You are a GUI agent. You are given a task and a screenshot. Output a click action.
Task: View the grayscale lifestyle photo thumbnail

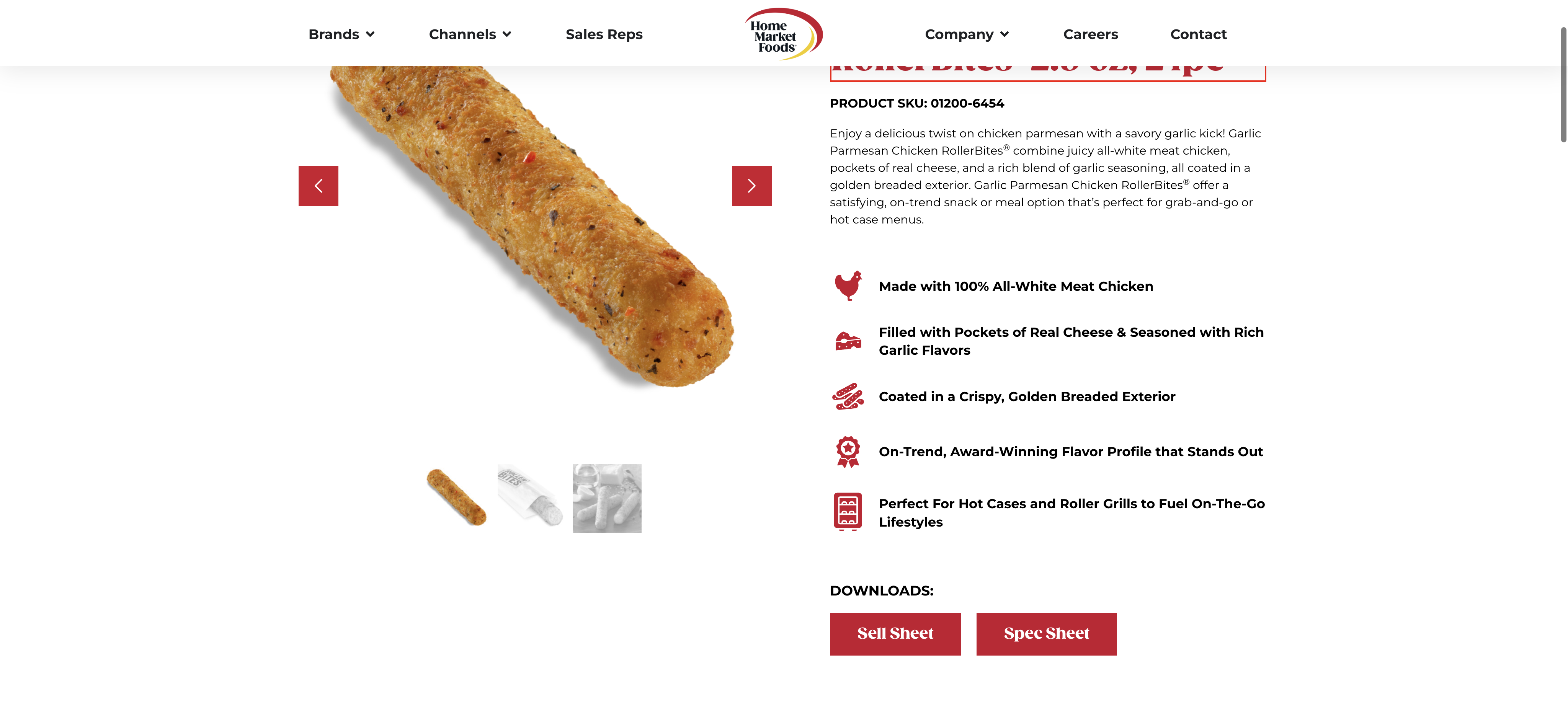[x=606, y=498]
